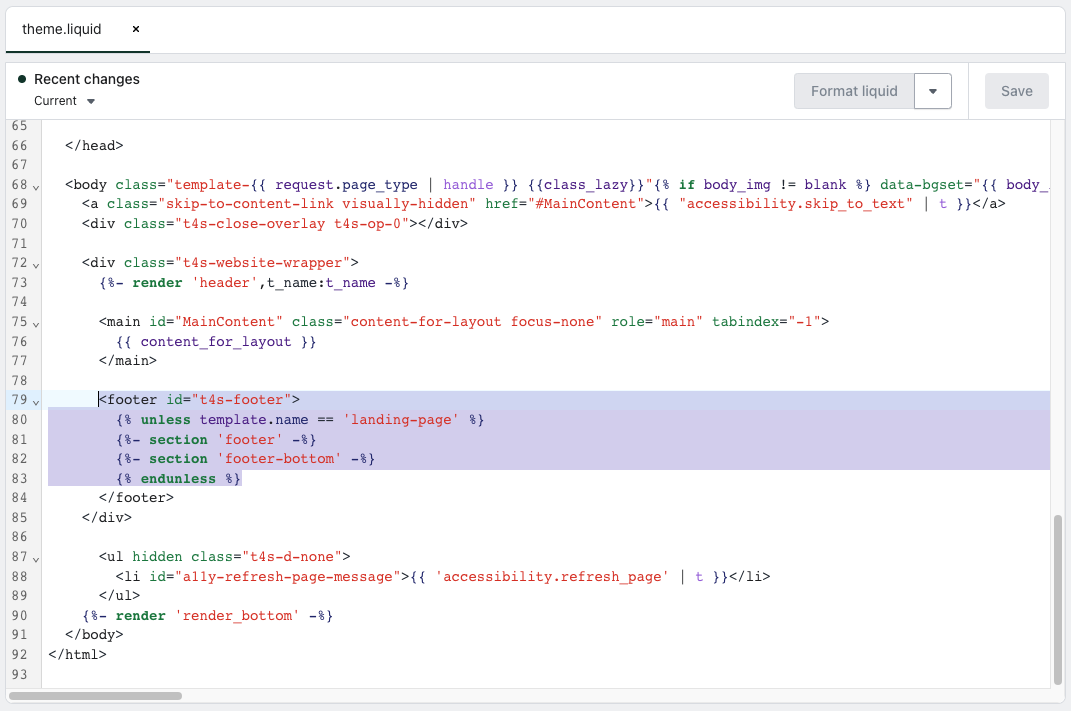
Task: Click the Format liquid button
Action: point(854,91)
